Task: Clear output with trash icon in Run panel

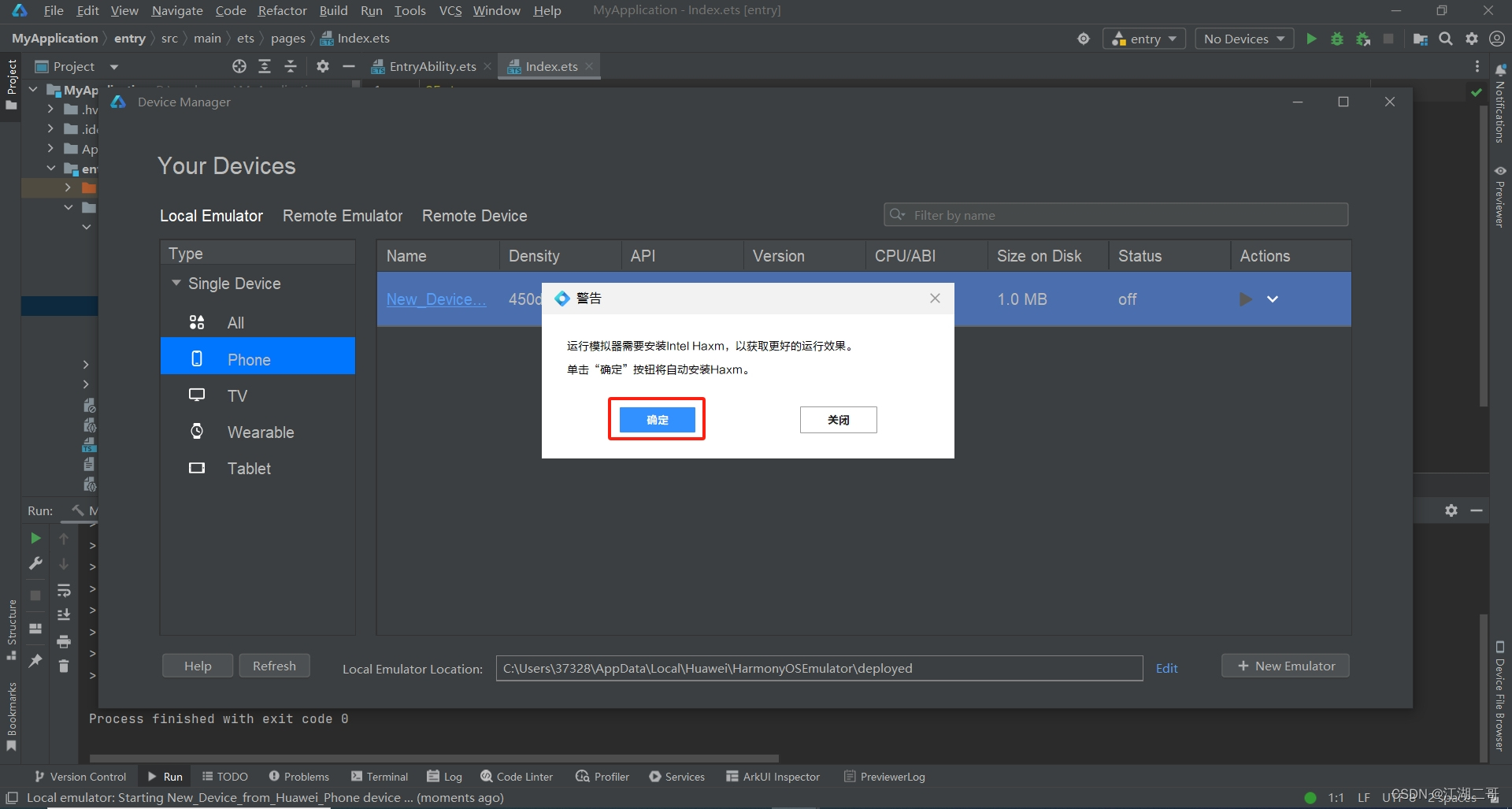Action: pyautogui.click(x=64, y=666)
